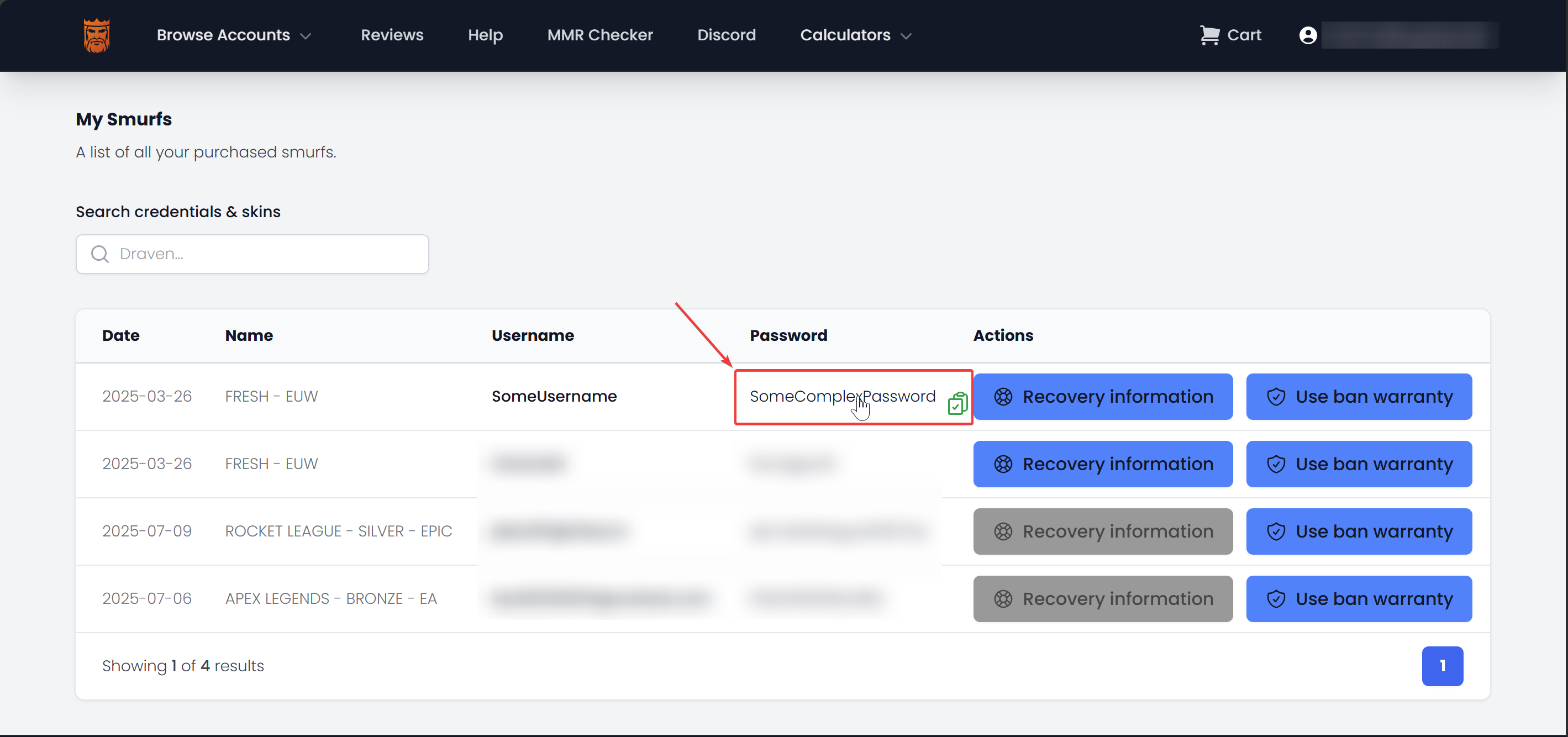Image resolution: width=1568 pixels, height=737 pixels.
Task: Click the 2025-07-09 date cell
Action: [x=147, y=531]
